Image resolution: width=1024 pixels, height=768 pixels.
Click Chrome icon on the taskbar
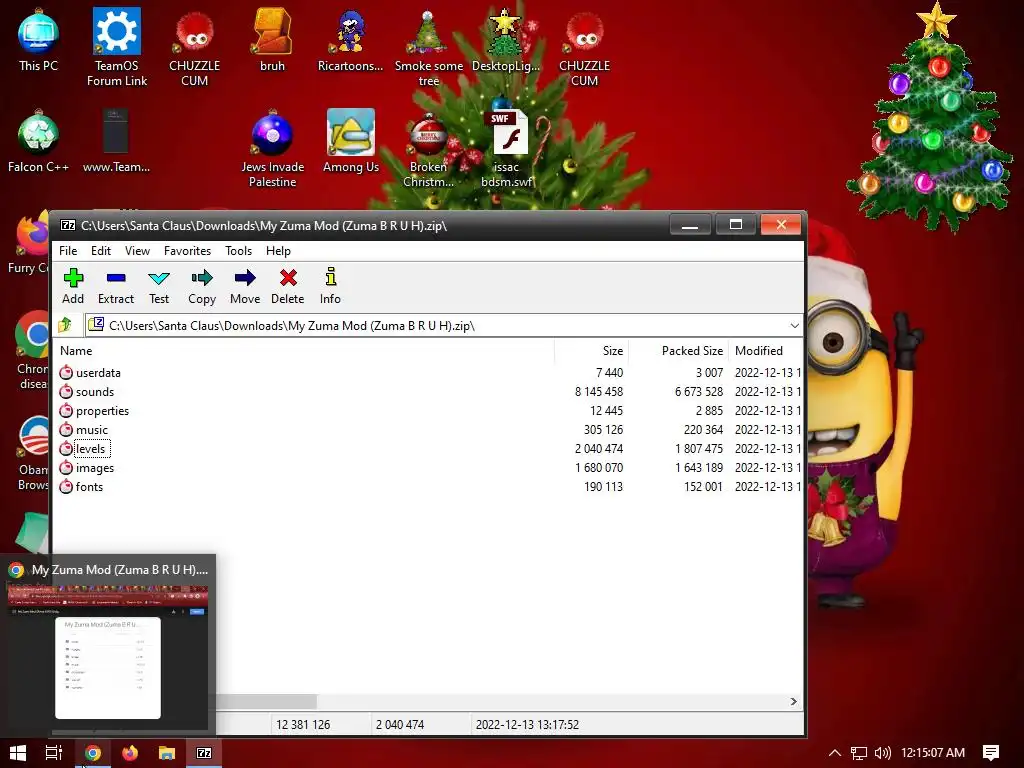click(x=93, y=753)
